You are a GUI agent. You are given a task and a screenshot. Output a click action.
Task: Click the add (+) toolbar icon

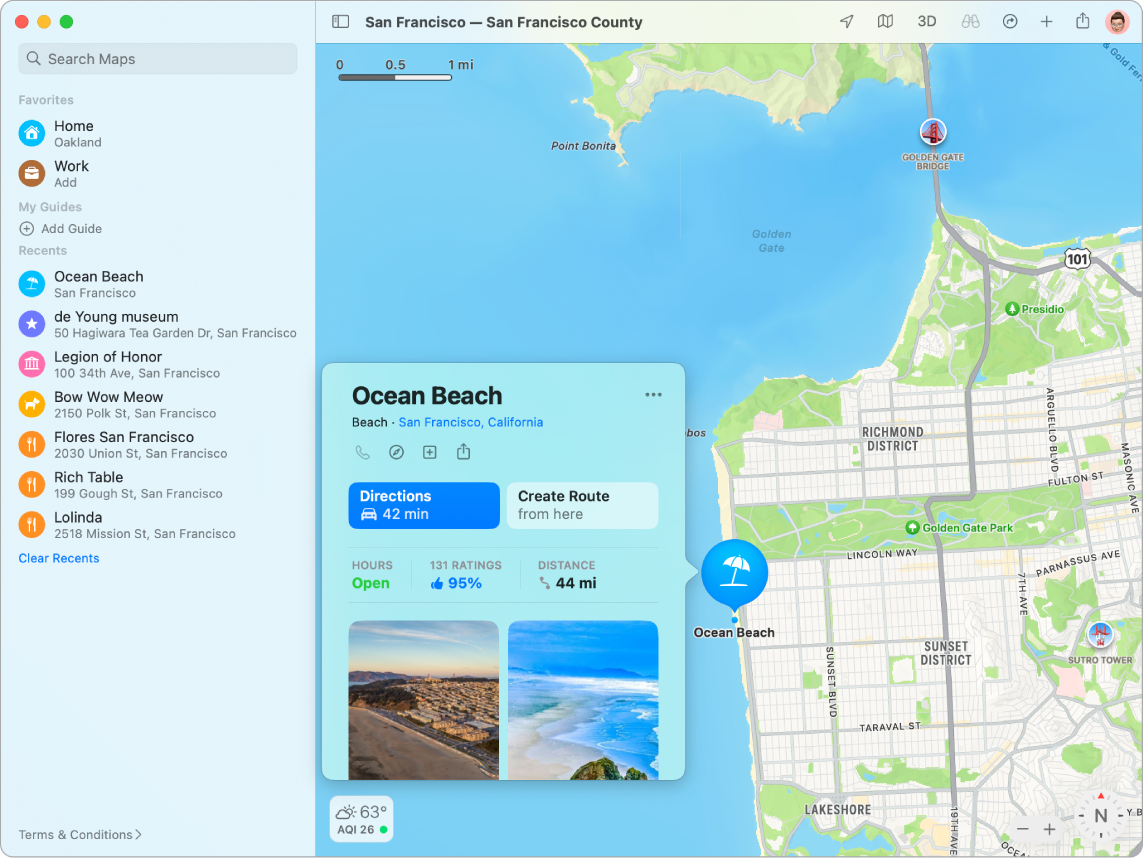point(1046,21)
